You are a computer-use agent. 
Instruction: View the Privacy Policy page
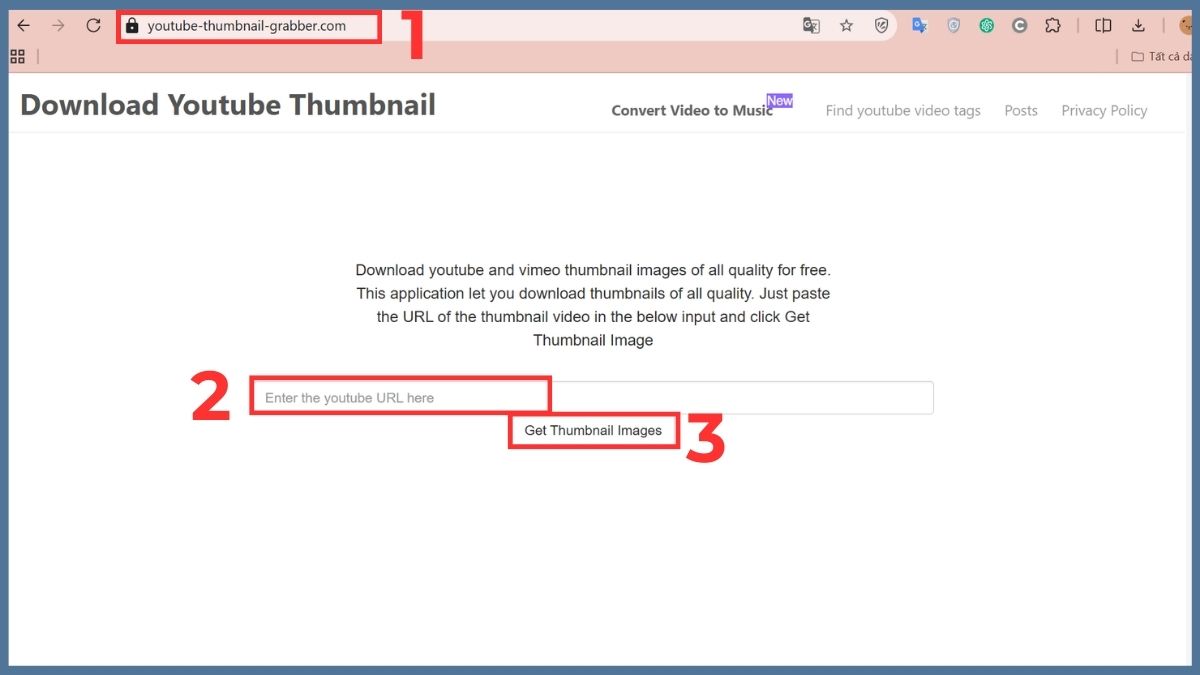(1104, 110)
